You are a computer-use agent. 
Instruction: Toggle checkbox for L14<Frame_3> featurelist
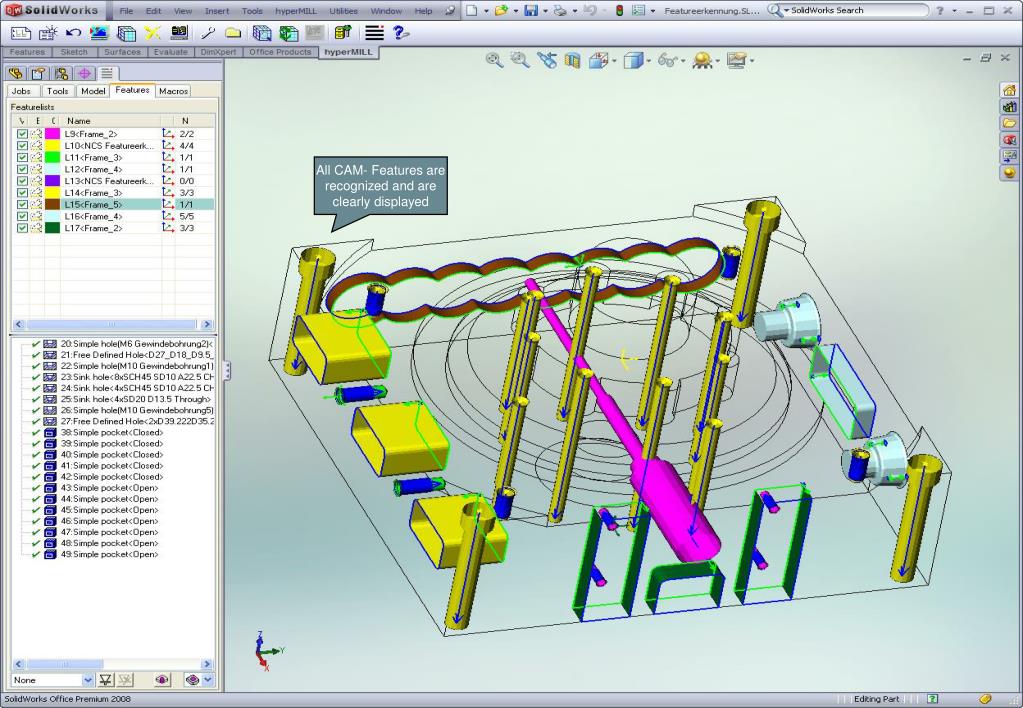[x=22, y=192]
